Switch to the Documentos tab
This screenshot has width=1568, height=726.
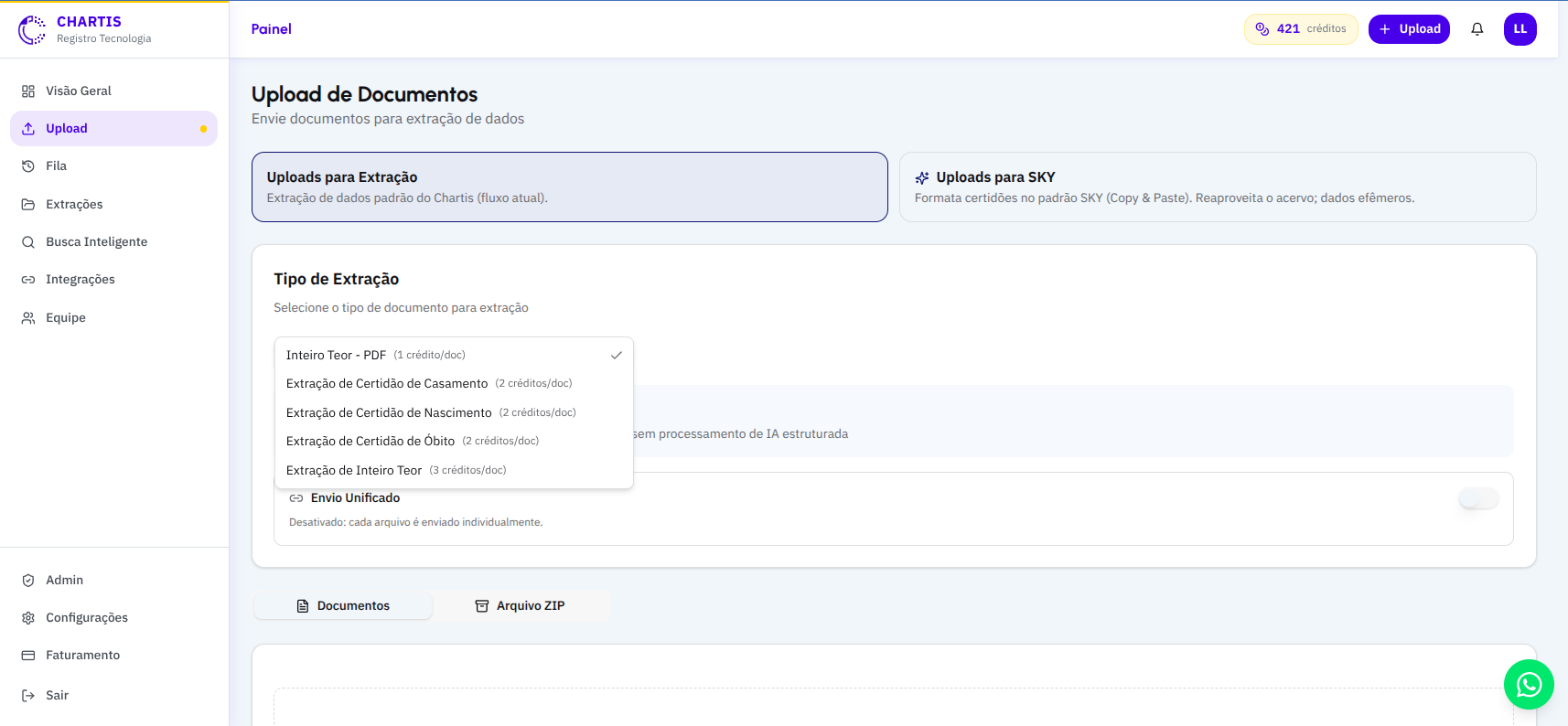(x=343, y=606)
